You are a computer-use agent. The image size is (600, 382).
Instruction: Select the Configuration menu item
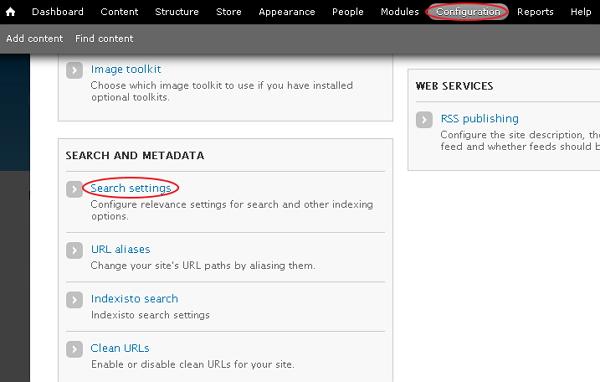pyautogui.click(x=468, y=12)
